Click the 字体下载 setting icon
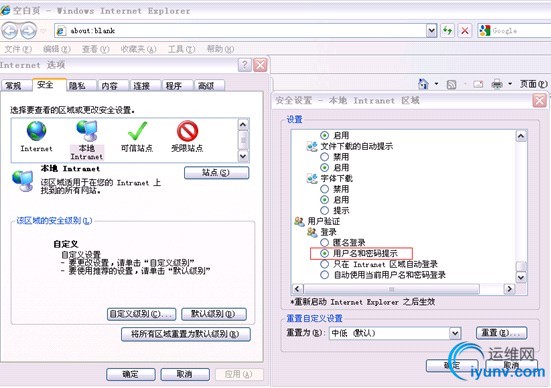551x388 pixels. (312, 178)
